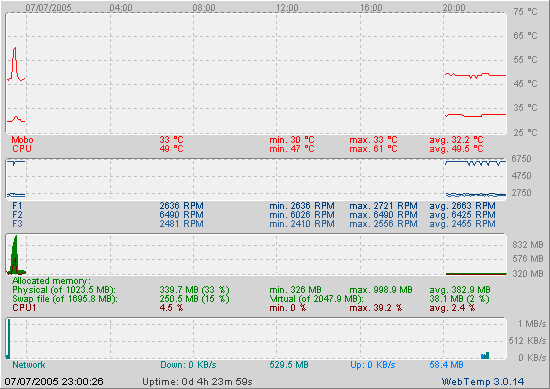Click the 75 °C temperature scale label
Image resolution: width=550 pixels, height=389 pixels.
[525, 12]
